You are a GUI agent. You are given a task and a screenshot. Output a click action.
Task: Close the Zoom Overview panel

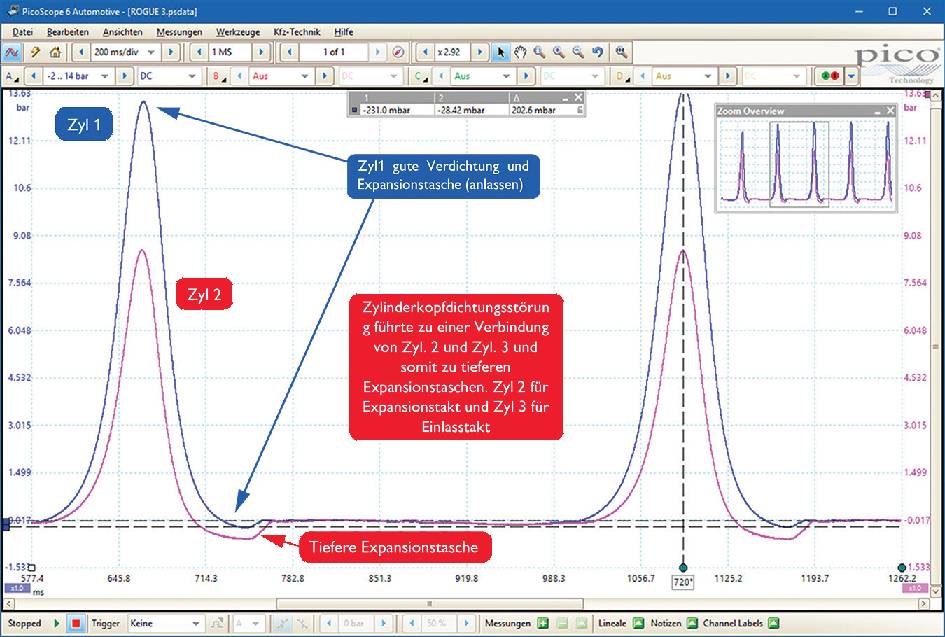890,110
